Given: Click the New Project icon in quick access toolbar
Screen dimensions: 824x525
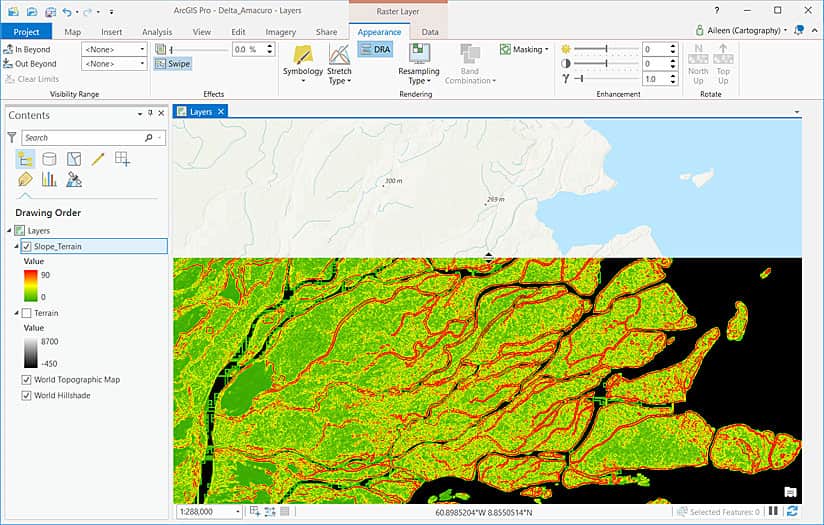Looking at the screenshot, I should [14, 11].
